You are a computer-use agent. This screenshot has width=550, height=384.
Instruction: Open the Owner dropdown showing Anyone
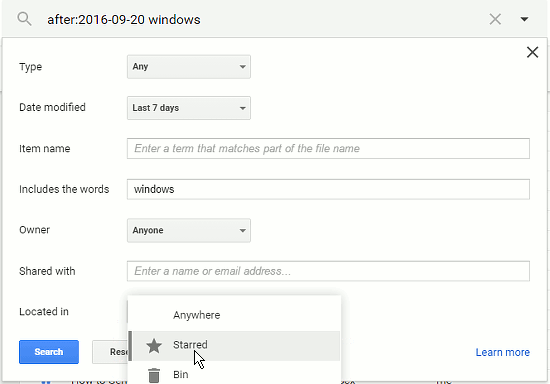click(189, 230)
